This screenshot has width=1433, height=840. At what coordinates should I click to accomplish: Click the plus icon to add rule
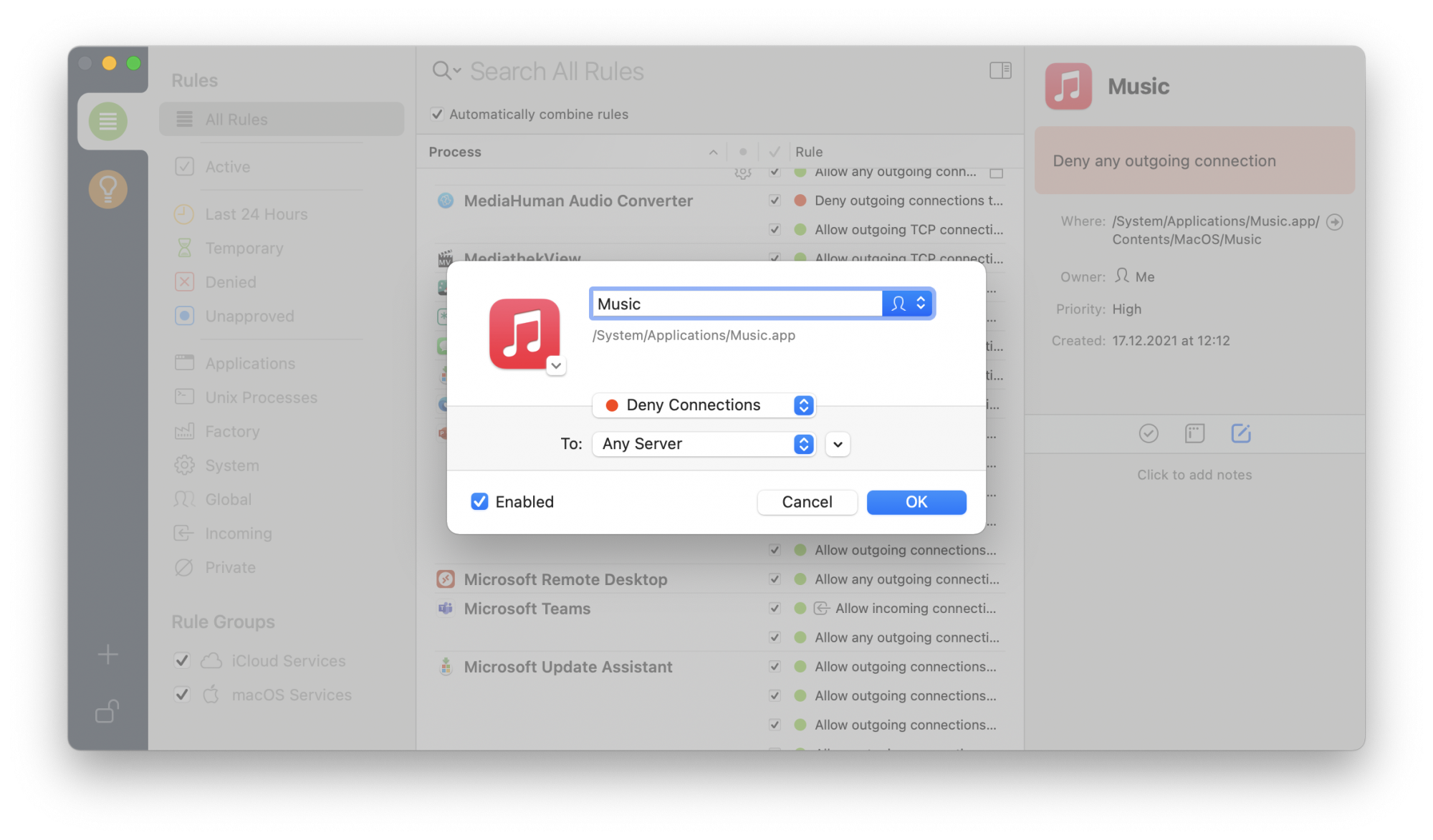108,654
